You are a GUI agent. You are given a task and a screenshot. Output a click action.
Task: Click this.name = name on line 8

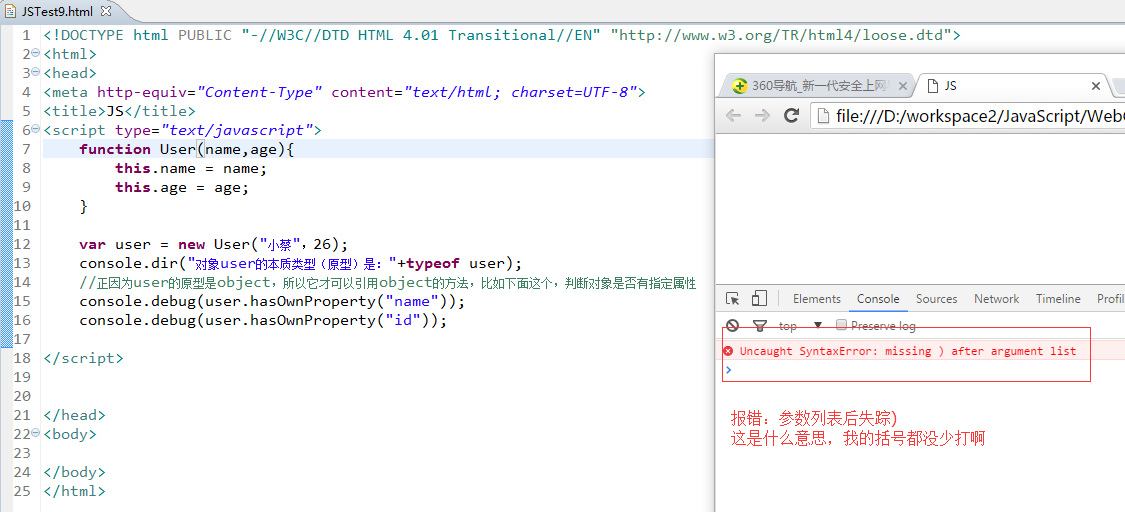pyautogui.click(x=191, y=169)
